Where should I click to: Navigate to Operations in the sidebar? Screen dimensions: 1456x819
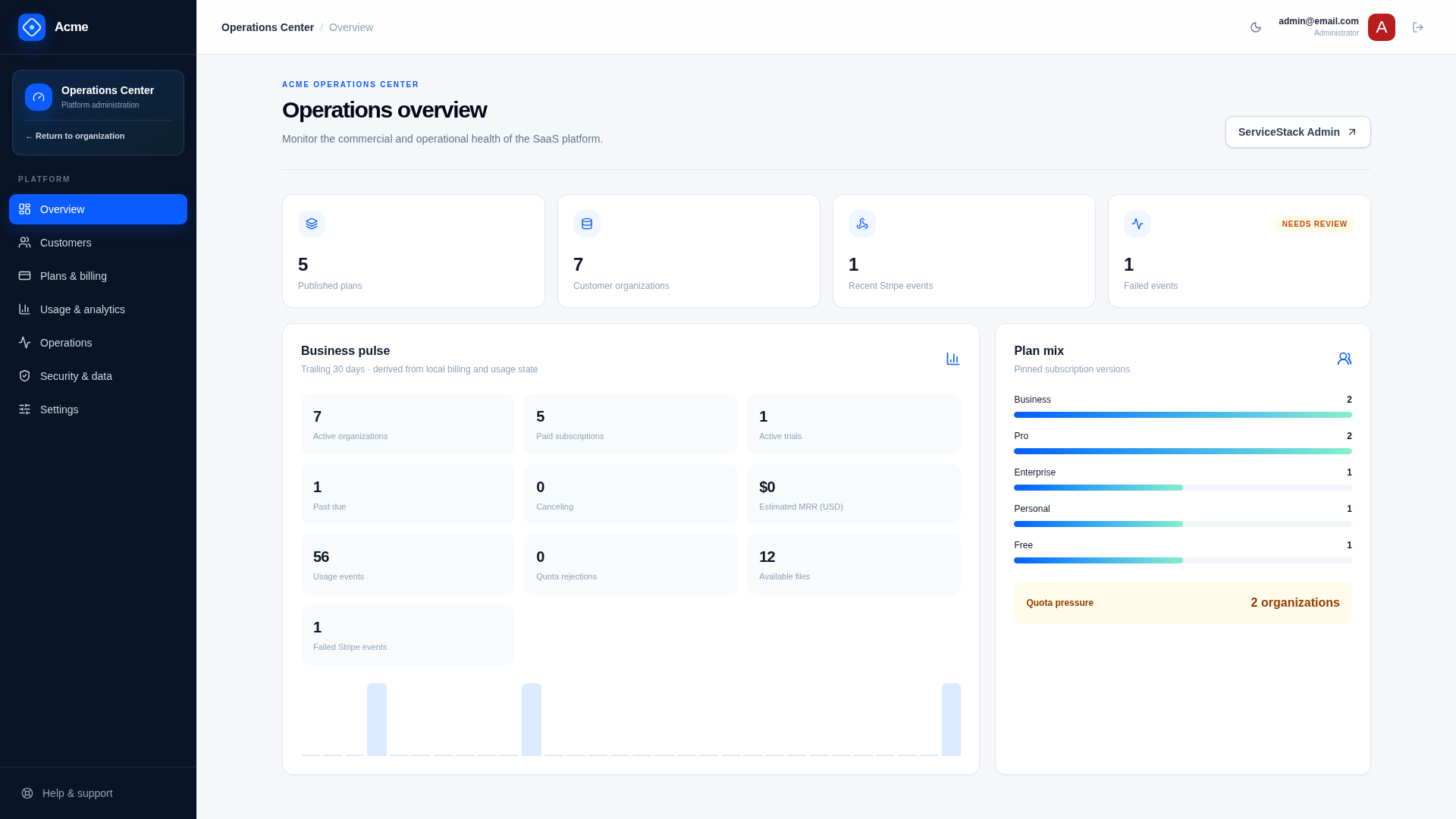click(x=98, y=343)
